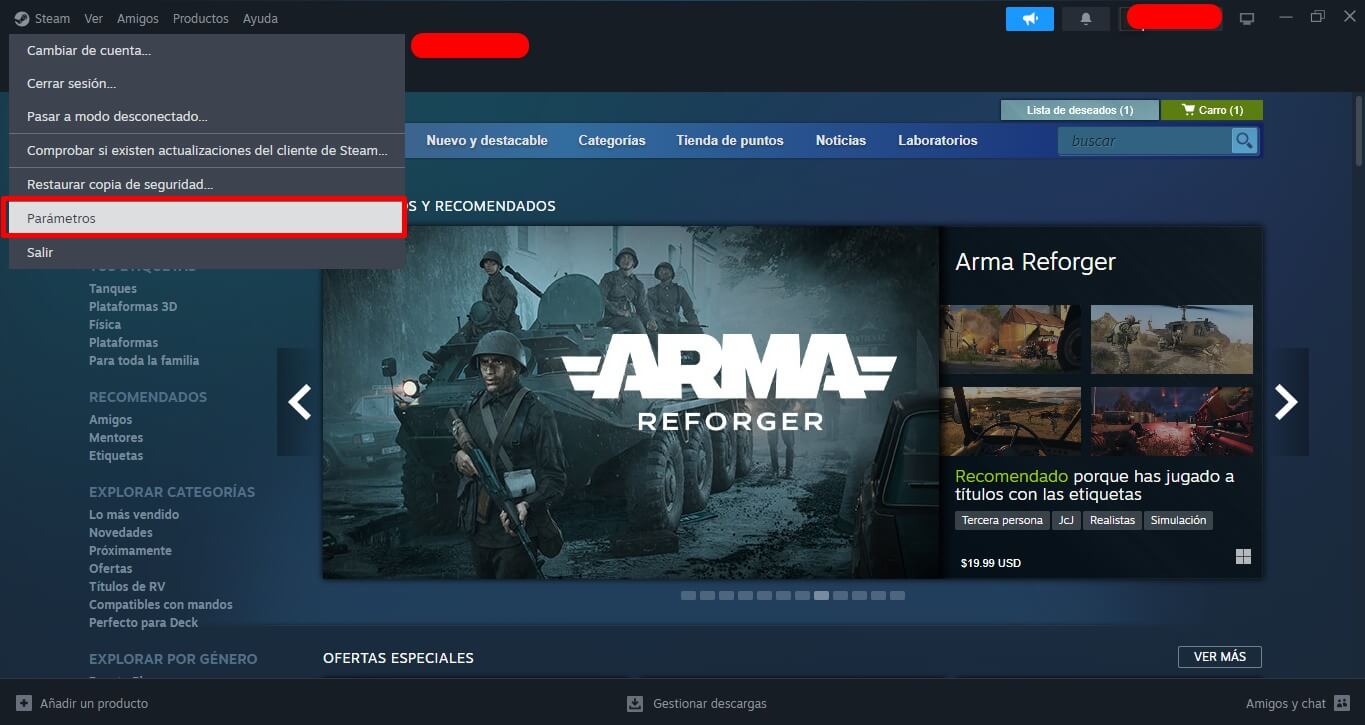View the helicopter screenshot thumbnail
Image resolution: width=1365 pixels, height=725 pixels.
coord(1172,339)
